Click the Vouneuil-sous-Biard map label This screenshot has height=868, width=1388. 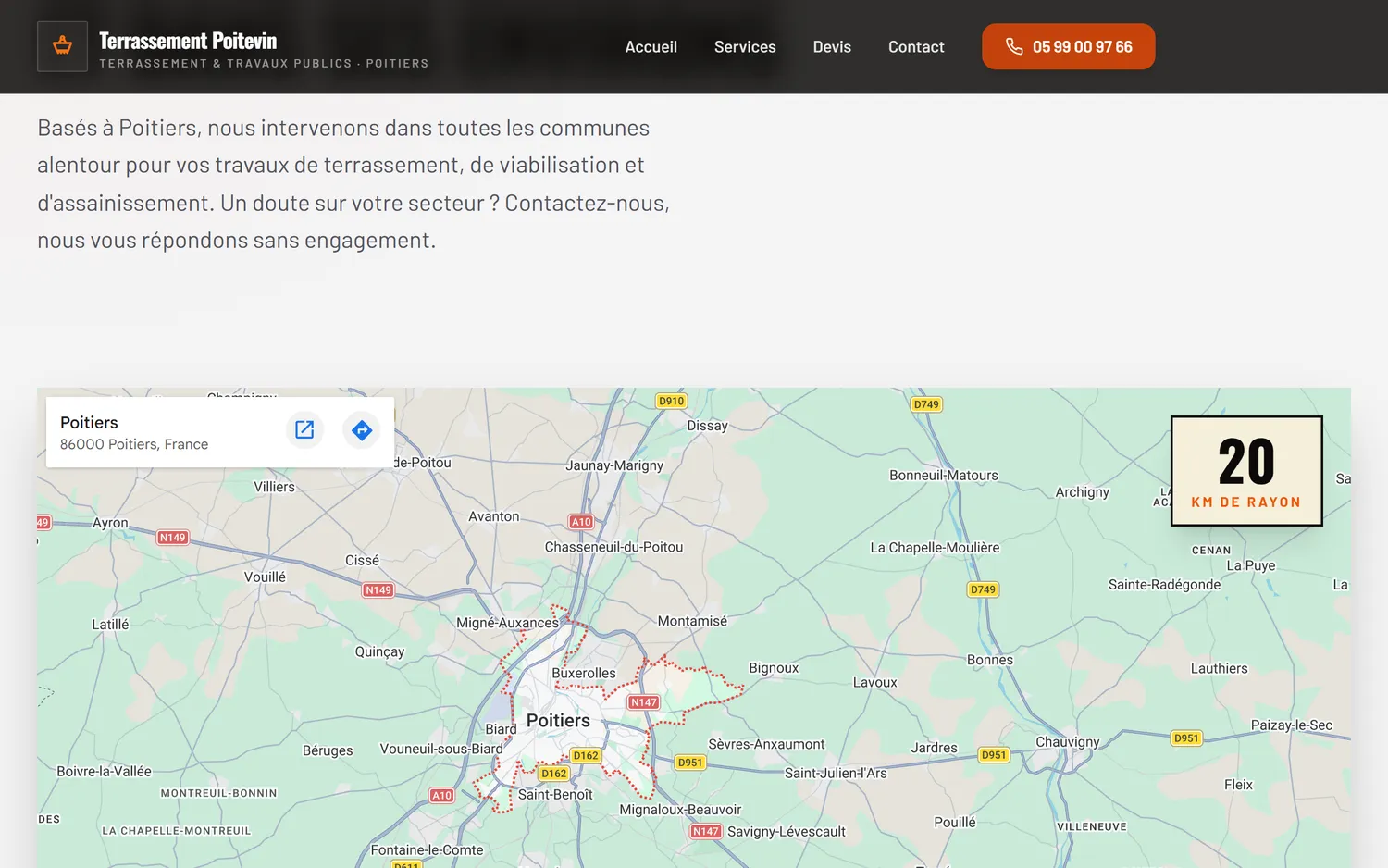(441, 749)
